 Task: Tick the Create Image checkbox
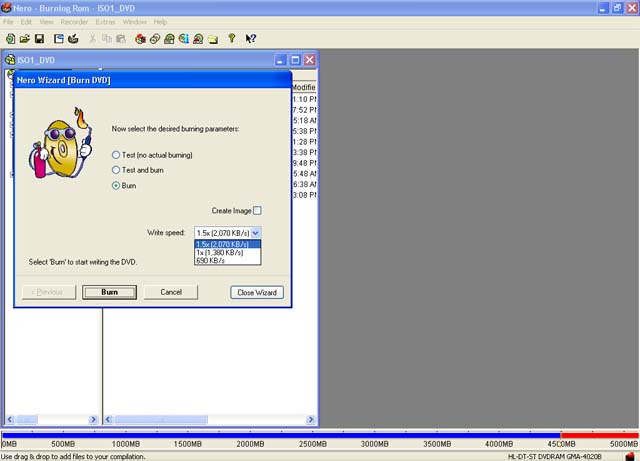coord(257,211)
